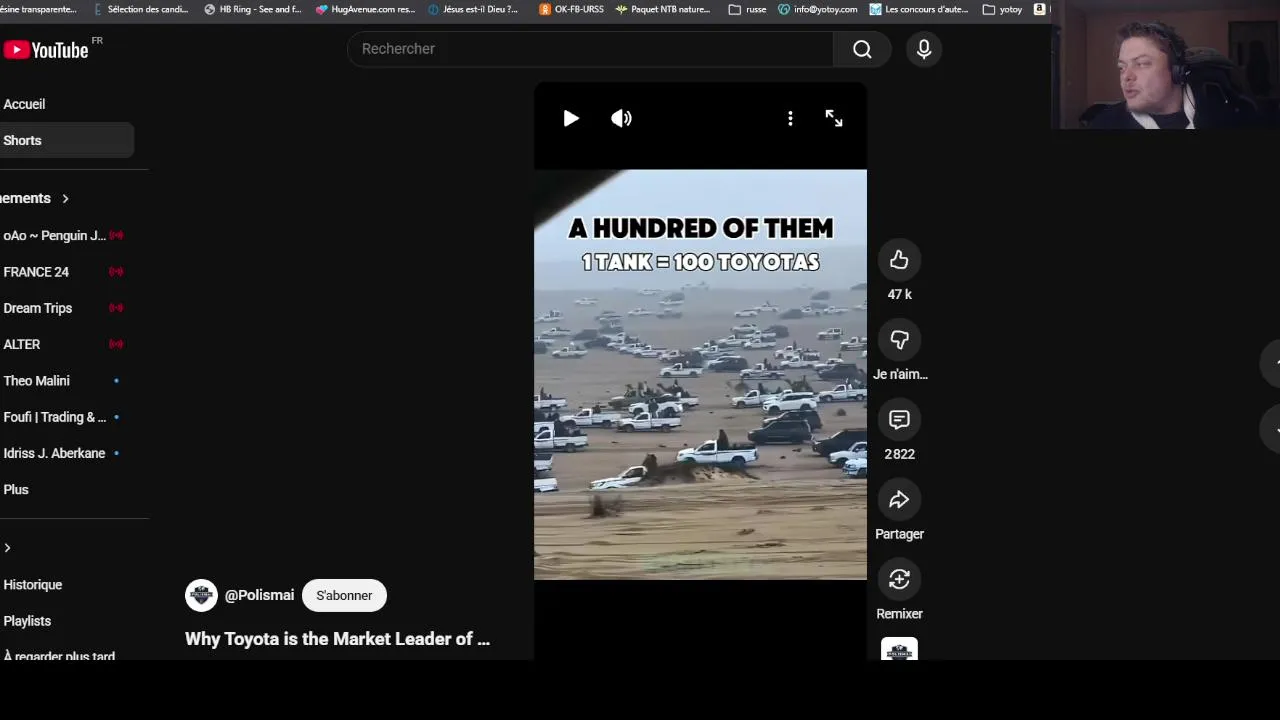Screen dimensions: 1280x720
Task: Start voice search with microphone
Action: tap(924, 49)
